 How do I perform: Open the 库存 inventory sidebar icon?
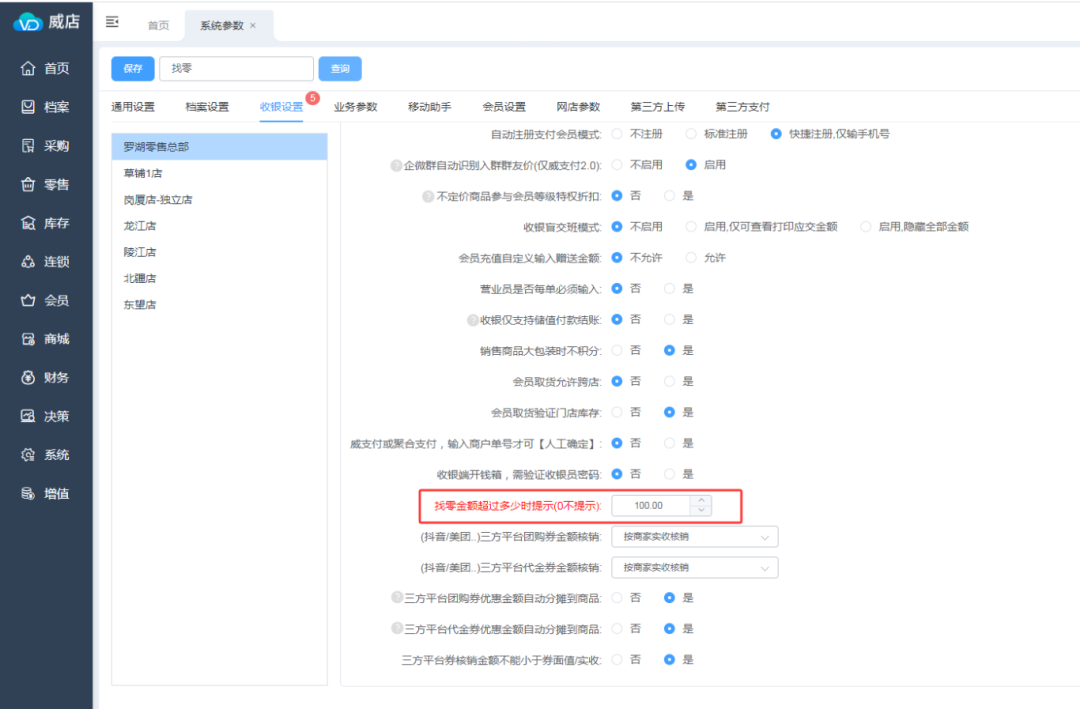tap(28, 223)
